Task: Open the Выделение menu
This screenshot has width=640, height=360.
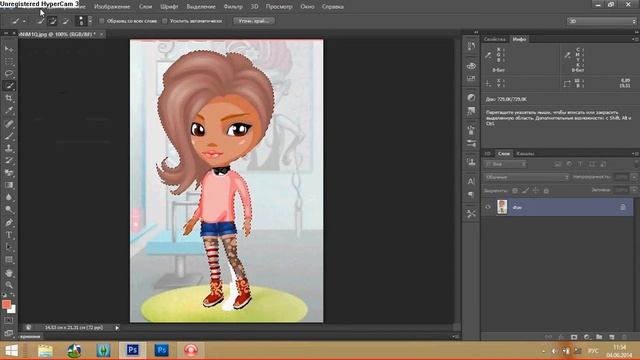Action: (x=201, y=7)
